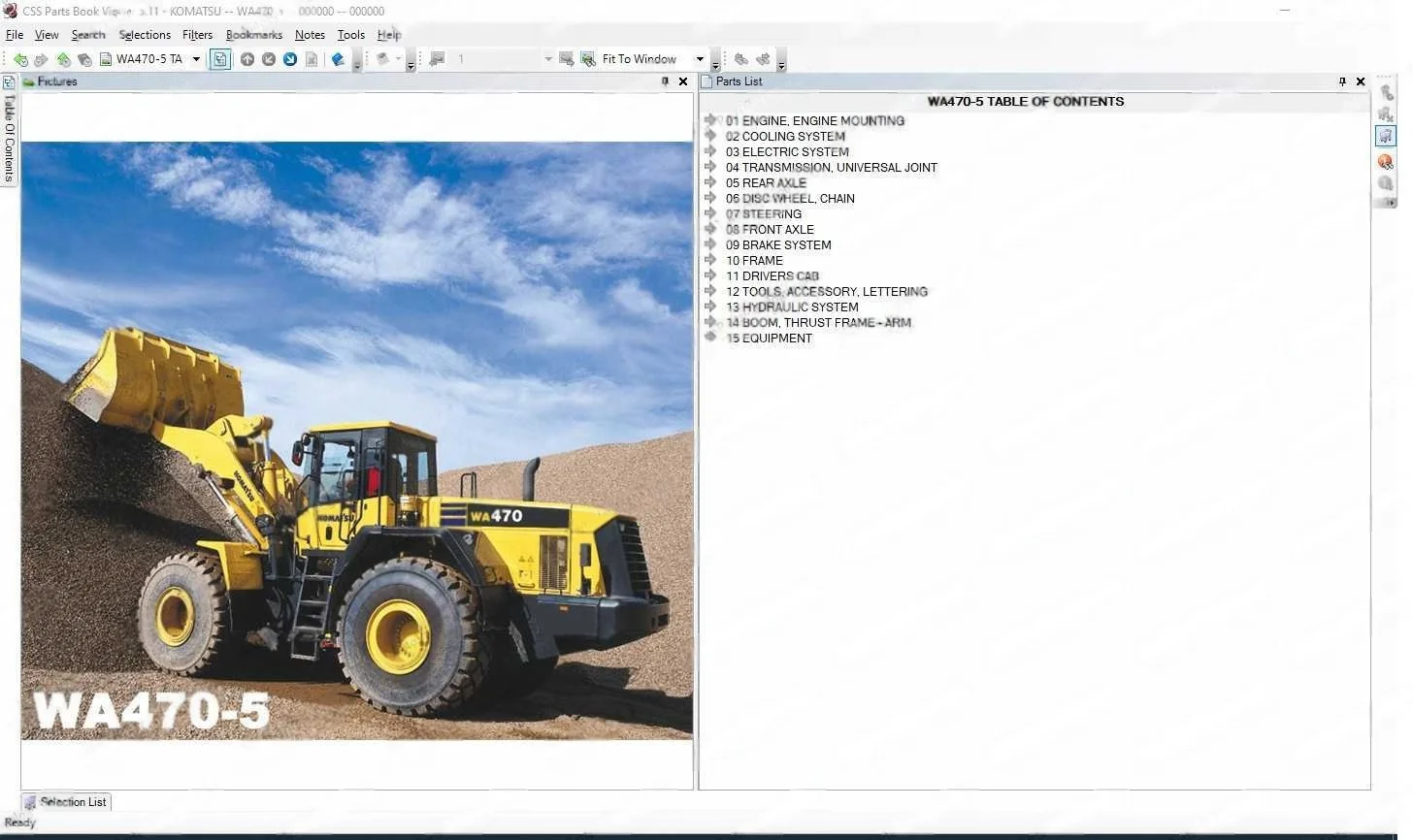Click the green history-back icon in toolbar

coord(63,59)
